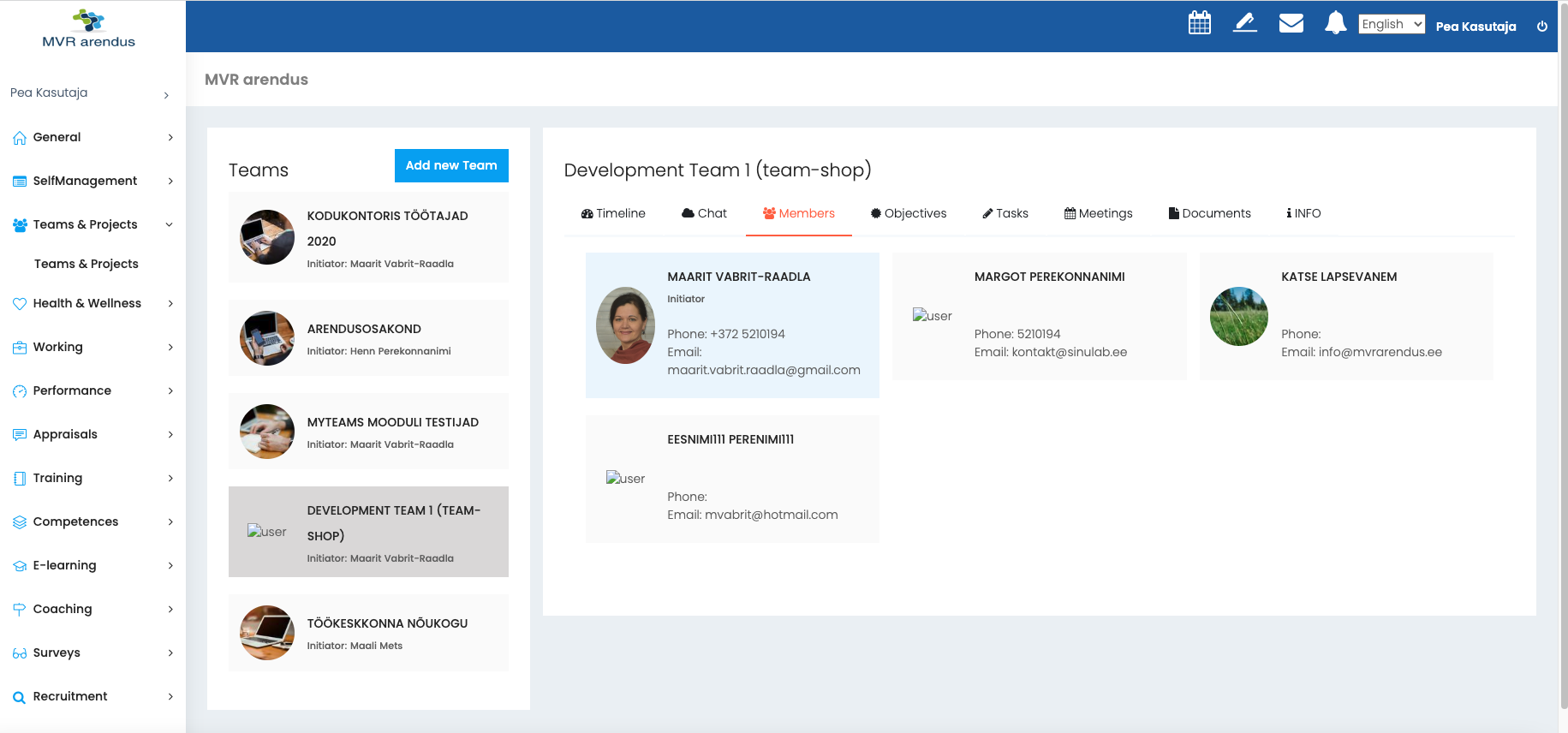Open the INFO tab
This screenshot has width=1568, height=733.
(x=1303, y=213)
